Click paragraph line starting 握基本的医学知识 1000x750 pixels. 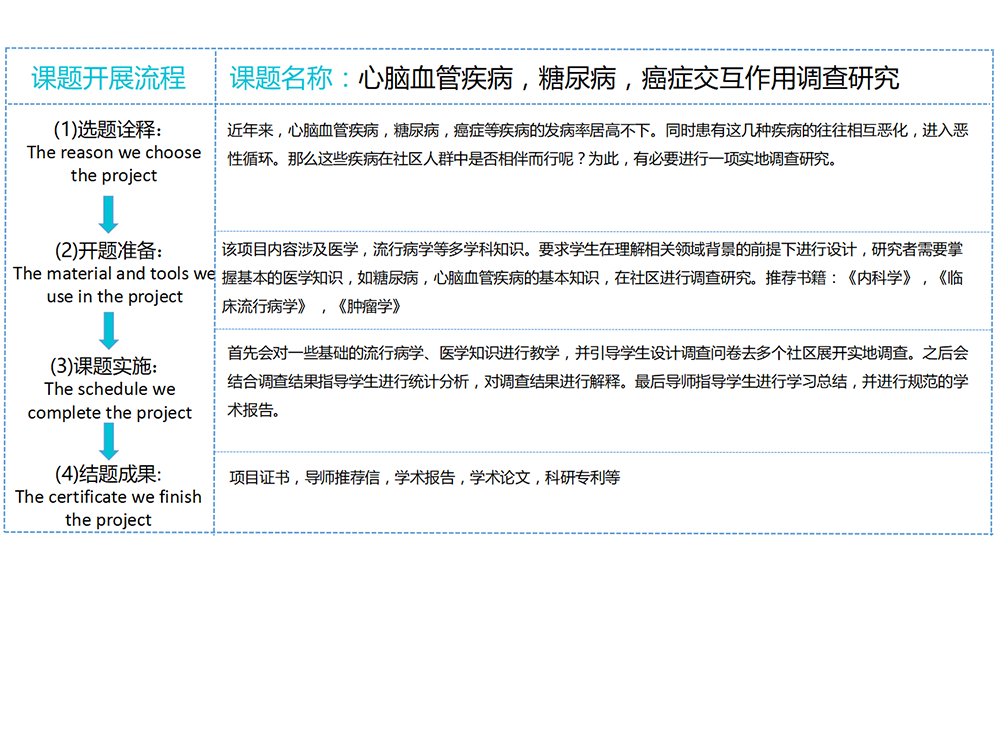(592, 278)
